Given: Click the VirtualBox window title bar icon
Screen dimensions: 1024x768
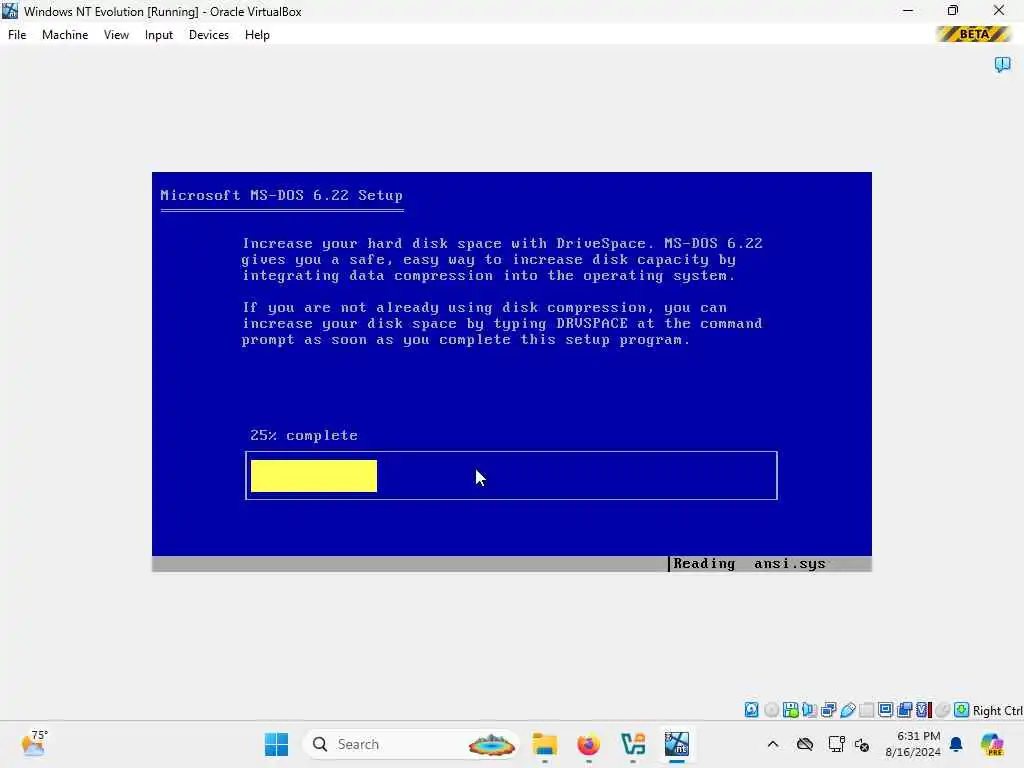Looking at the screenshot, I should point(10,11).
